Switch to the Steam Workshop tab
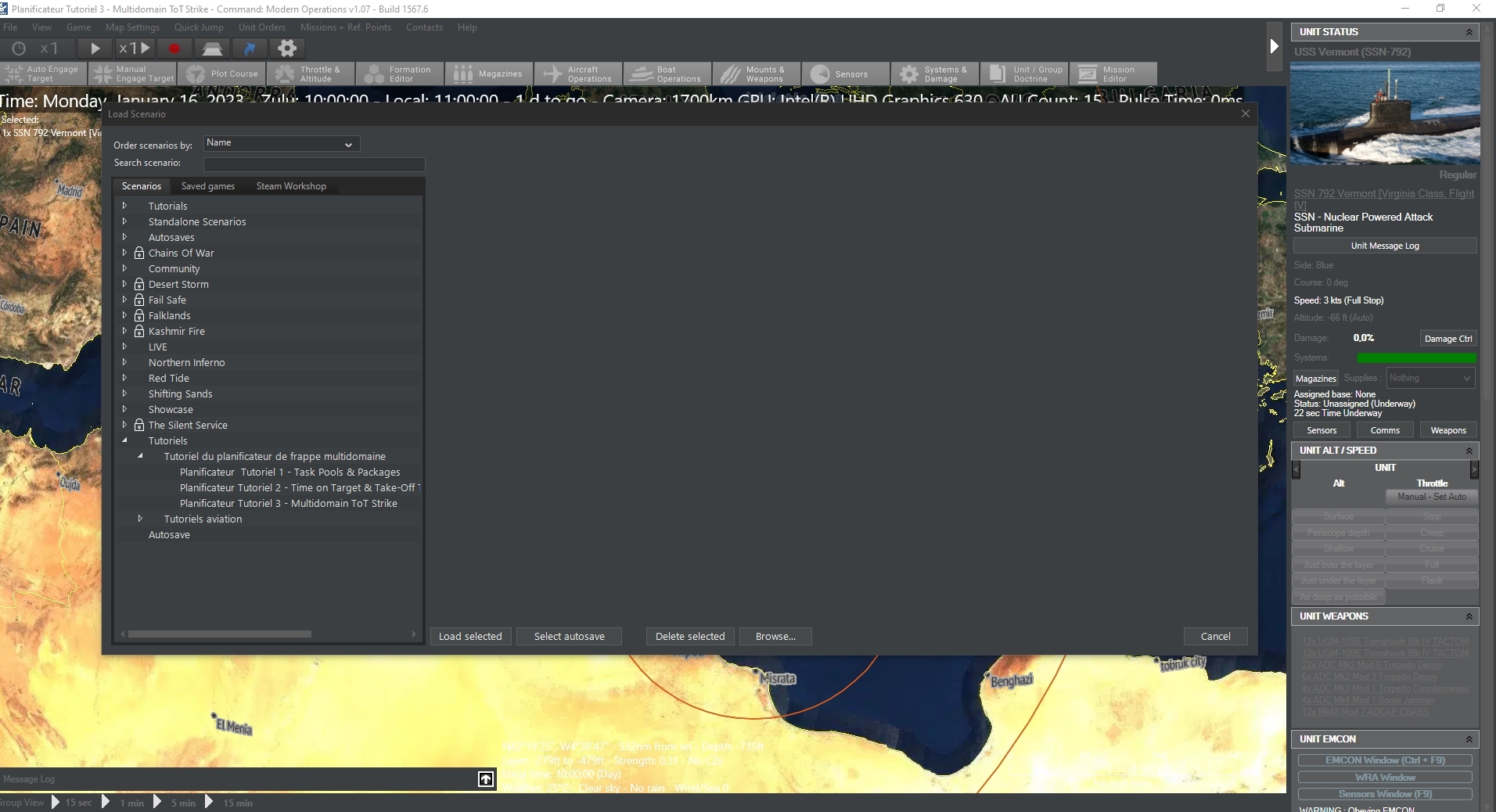The image size is (1496, 812). (x=291, y=186)
